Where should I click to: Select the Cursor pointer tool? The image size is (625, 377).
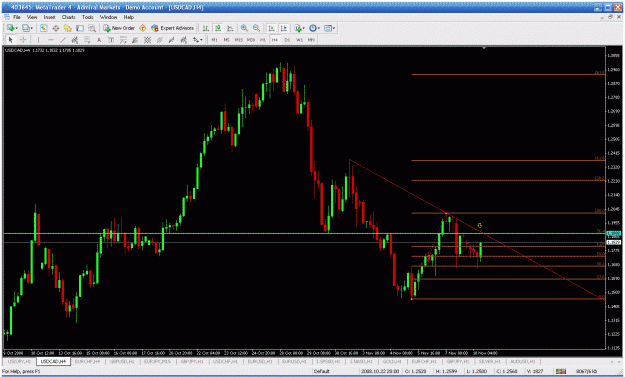[11, 40]
